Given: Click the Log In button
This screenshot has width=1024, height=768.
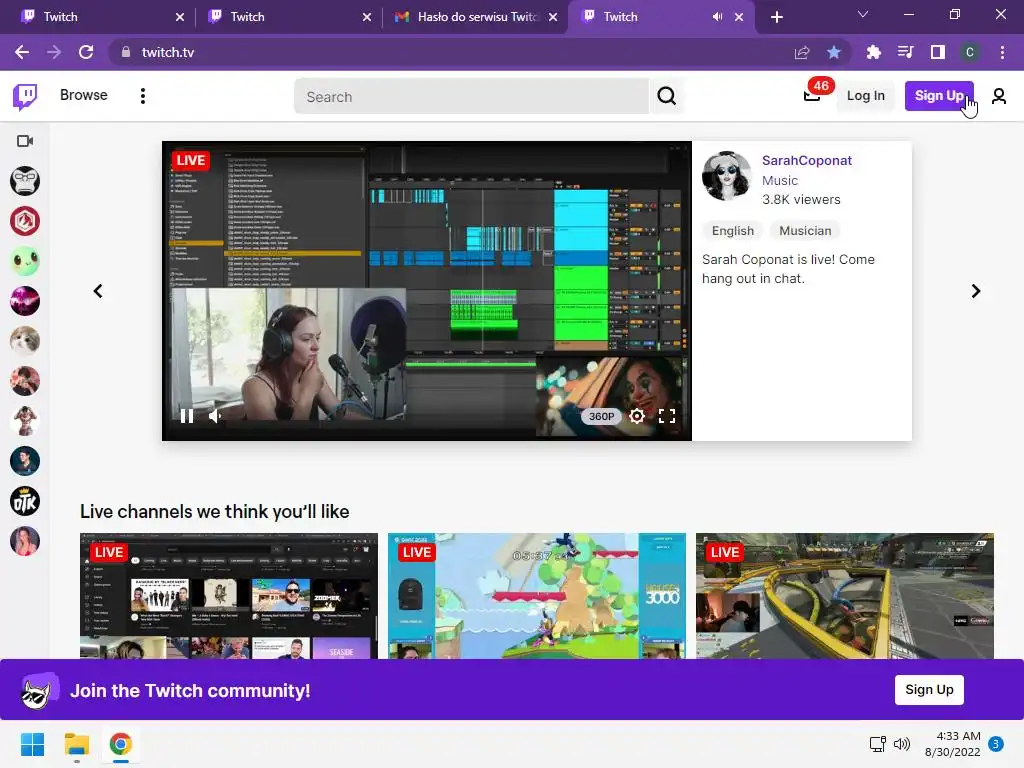Looking at the screenshot, I should click(x=865, y=95).
